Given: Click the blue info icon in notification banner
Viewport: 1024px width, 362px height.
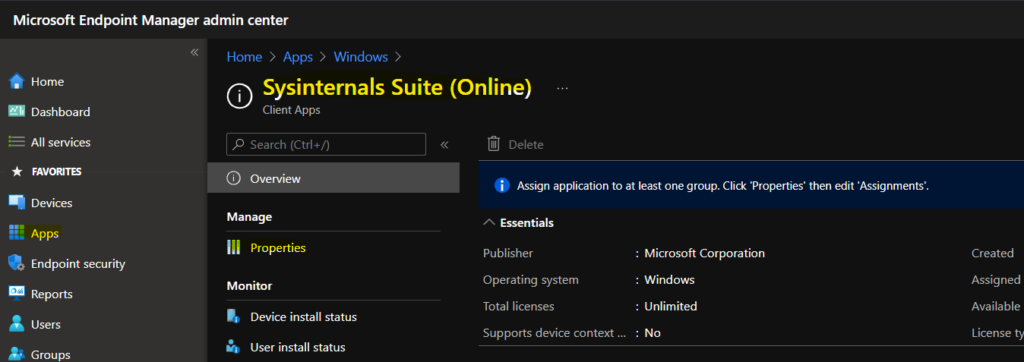Looking at the screenshot, I should [x=502, y=186].
